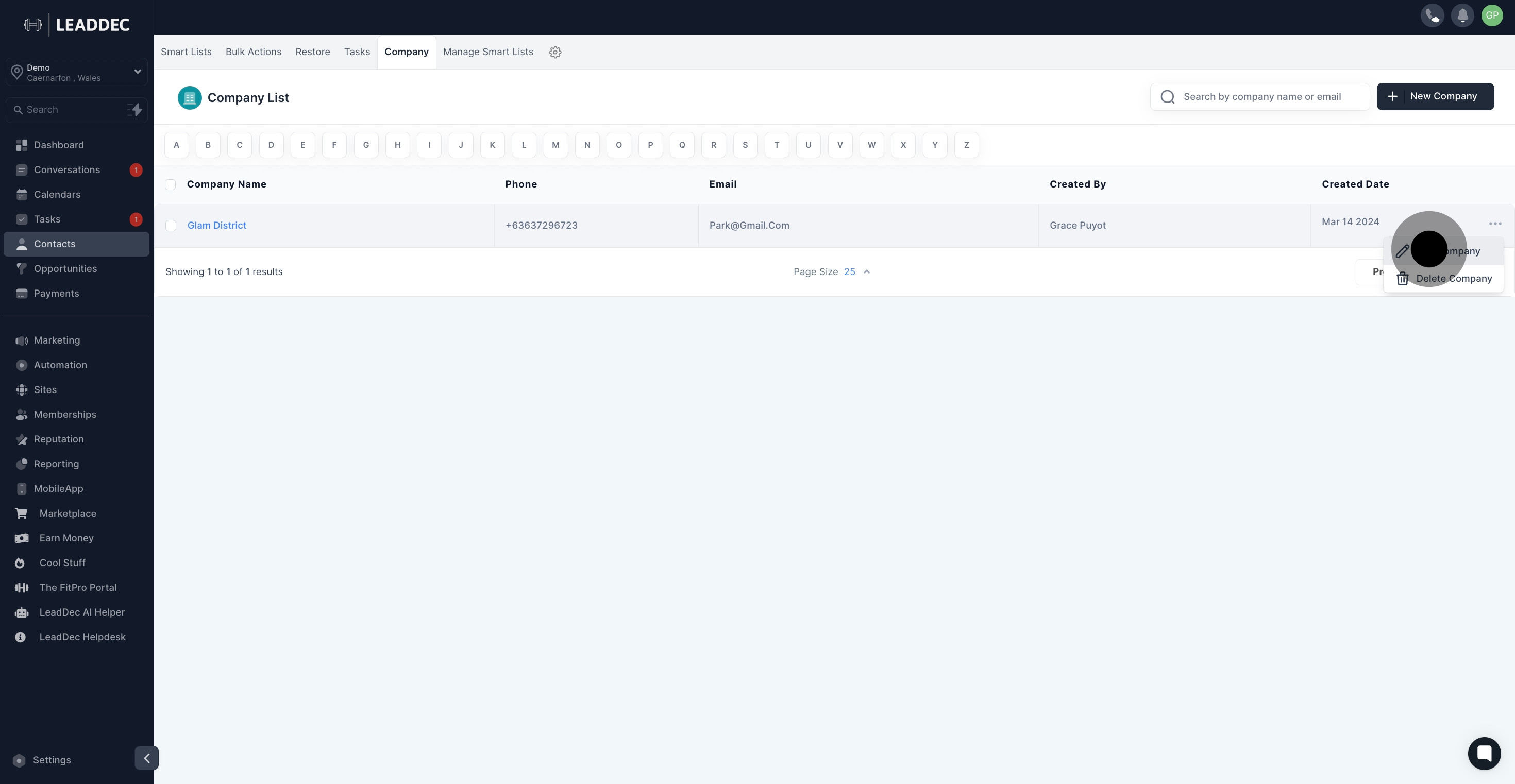Image resolution: width=1515 pixels, height=784 pixels.
Task: Filter companies by letter P
Action: coord(650,145)
